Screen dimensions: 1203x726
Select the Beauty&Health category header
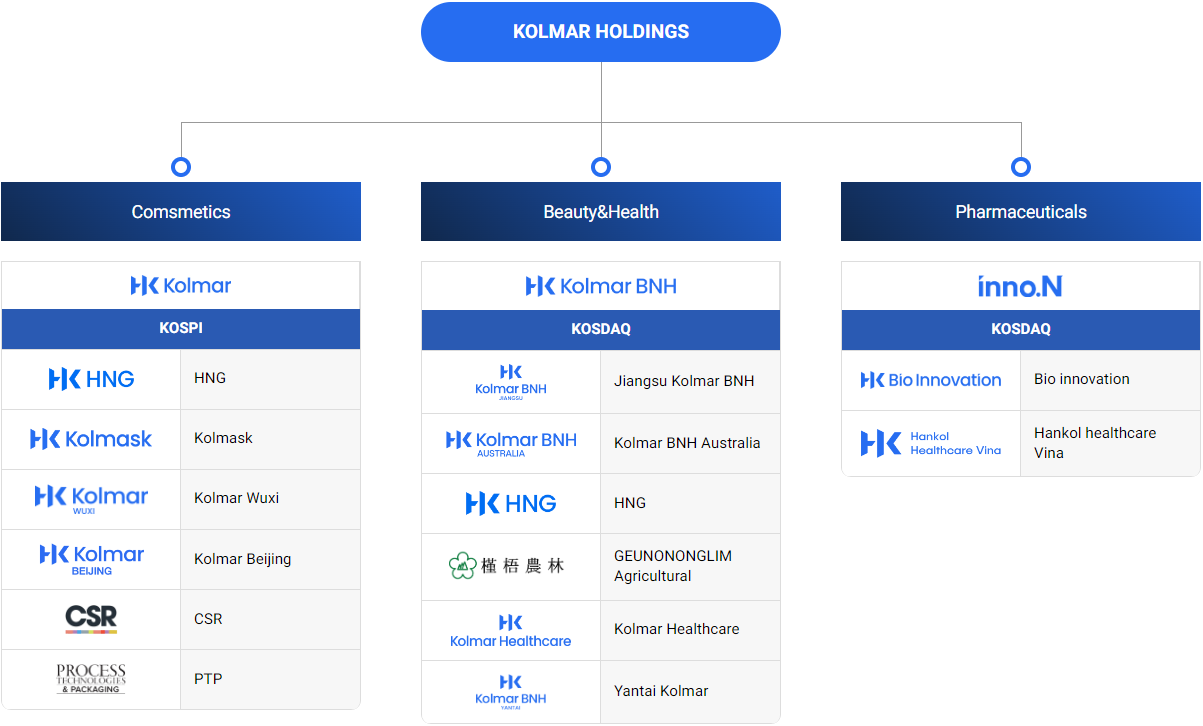pos(601,212)
